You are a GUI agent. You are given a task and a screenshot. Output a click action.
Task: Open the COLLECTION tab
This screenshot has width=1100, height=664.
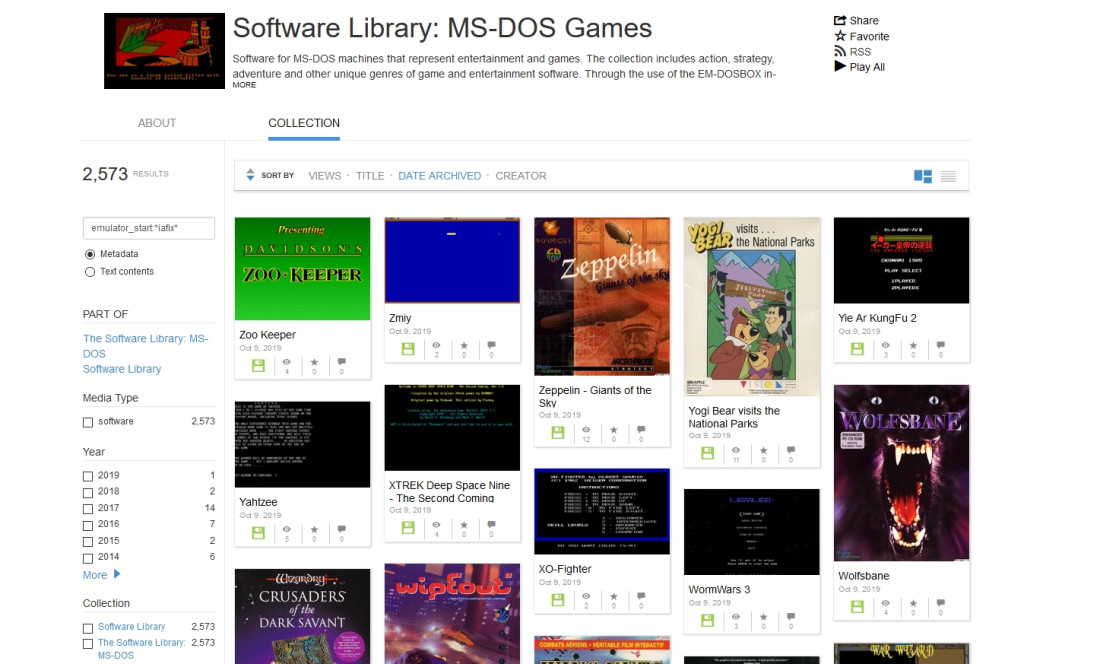[304, 123]
